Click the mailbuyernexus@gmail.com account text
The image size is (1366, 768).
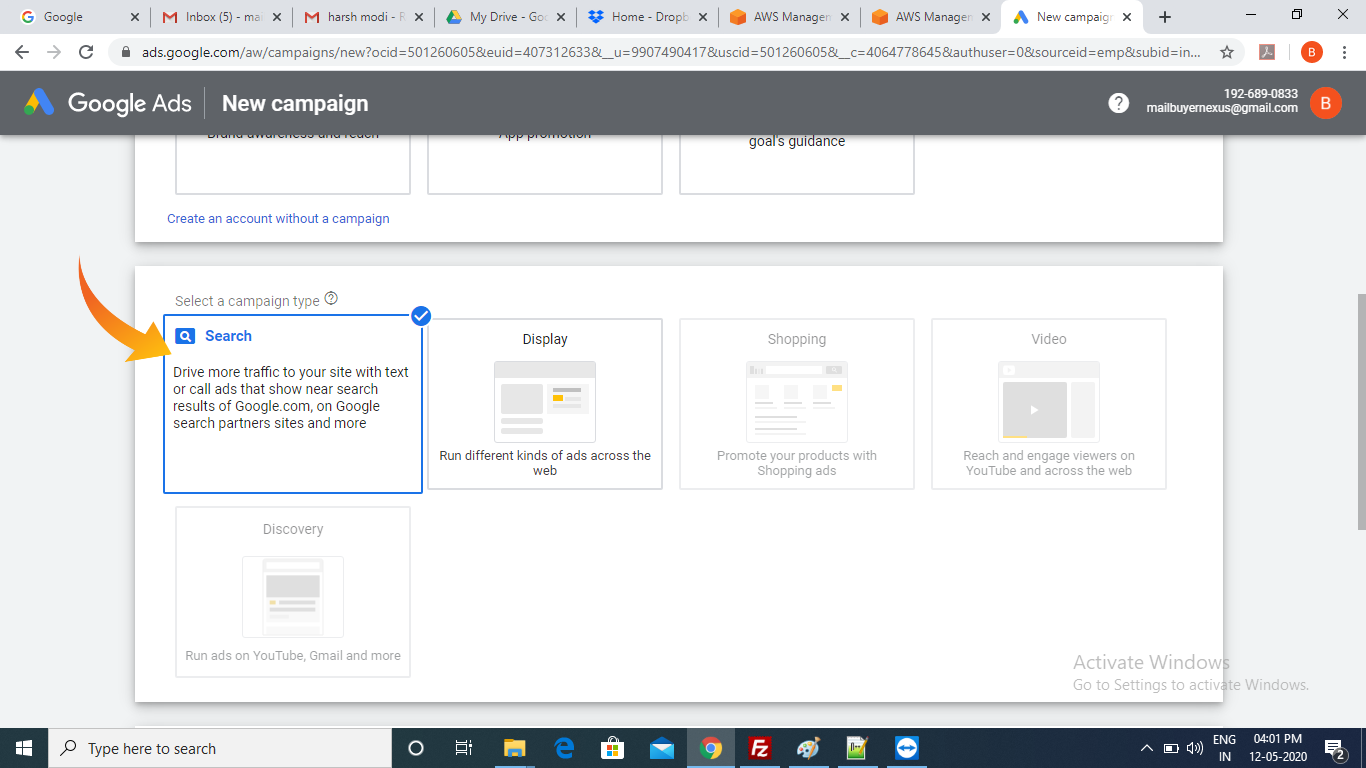[1222, 108]
